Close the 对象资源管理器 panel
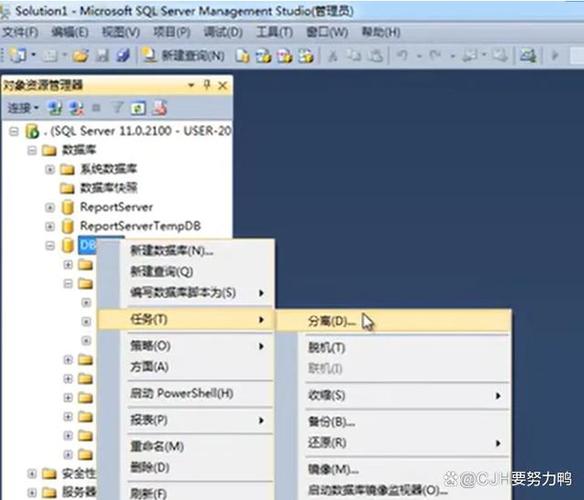This screenshot has height=500, width=584. [x=222, y=86]
